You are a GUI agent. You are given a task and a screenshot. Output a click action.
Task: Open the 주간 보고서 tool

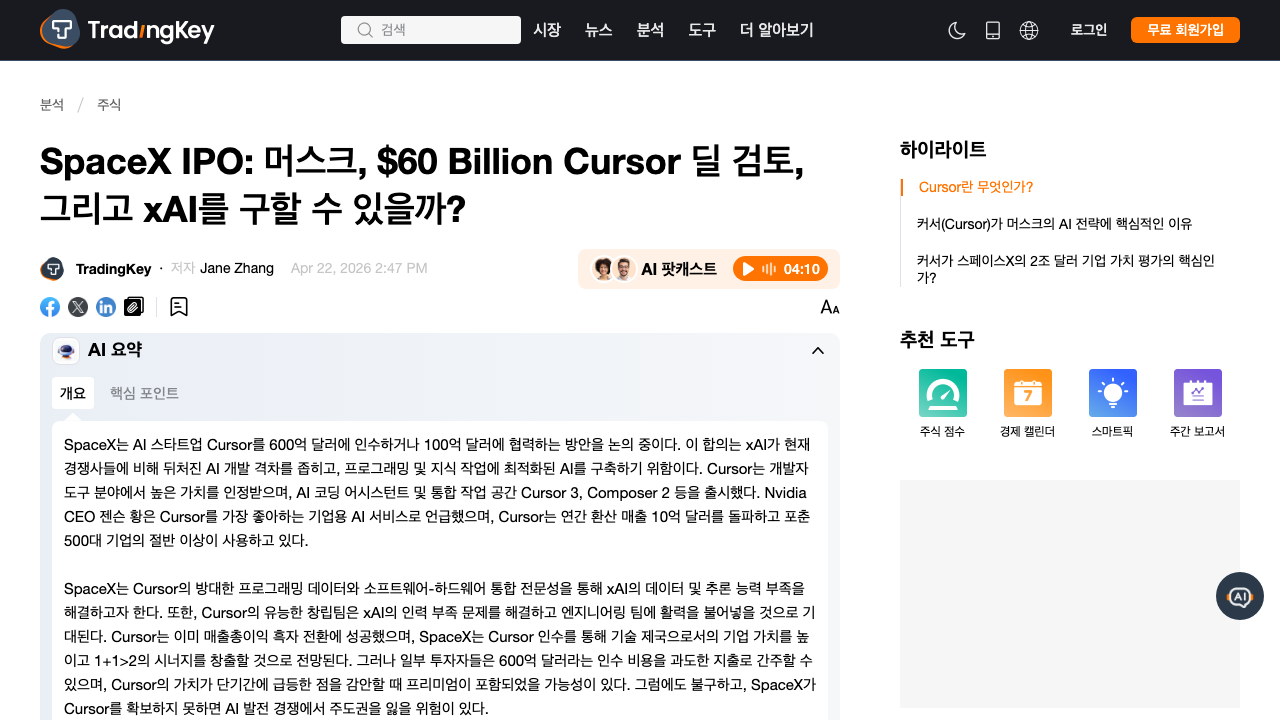1197,404
